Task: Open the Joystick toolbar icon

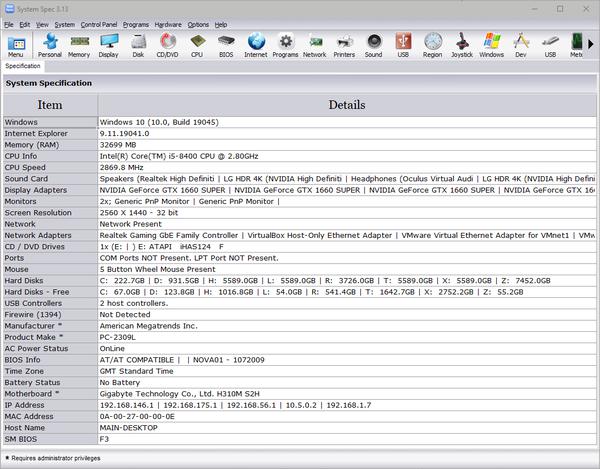Action: (x=462, y=46)
